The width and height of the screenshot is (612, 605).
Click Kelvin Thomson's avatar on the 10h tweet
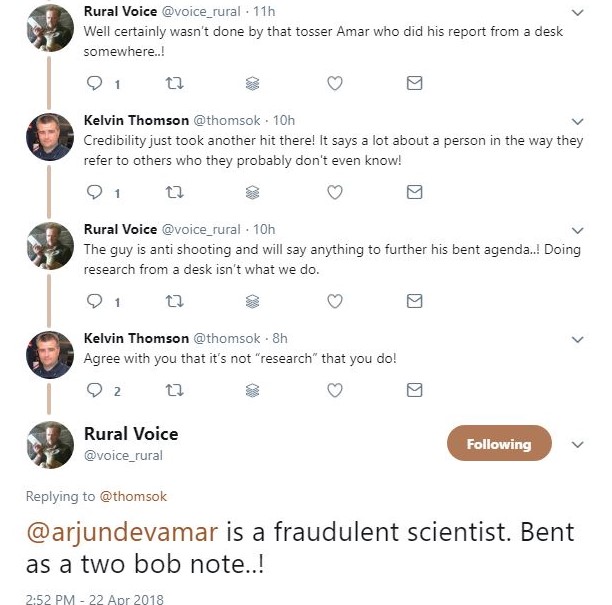(x=50, y=137)
